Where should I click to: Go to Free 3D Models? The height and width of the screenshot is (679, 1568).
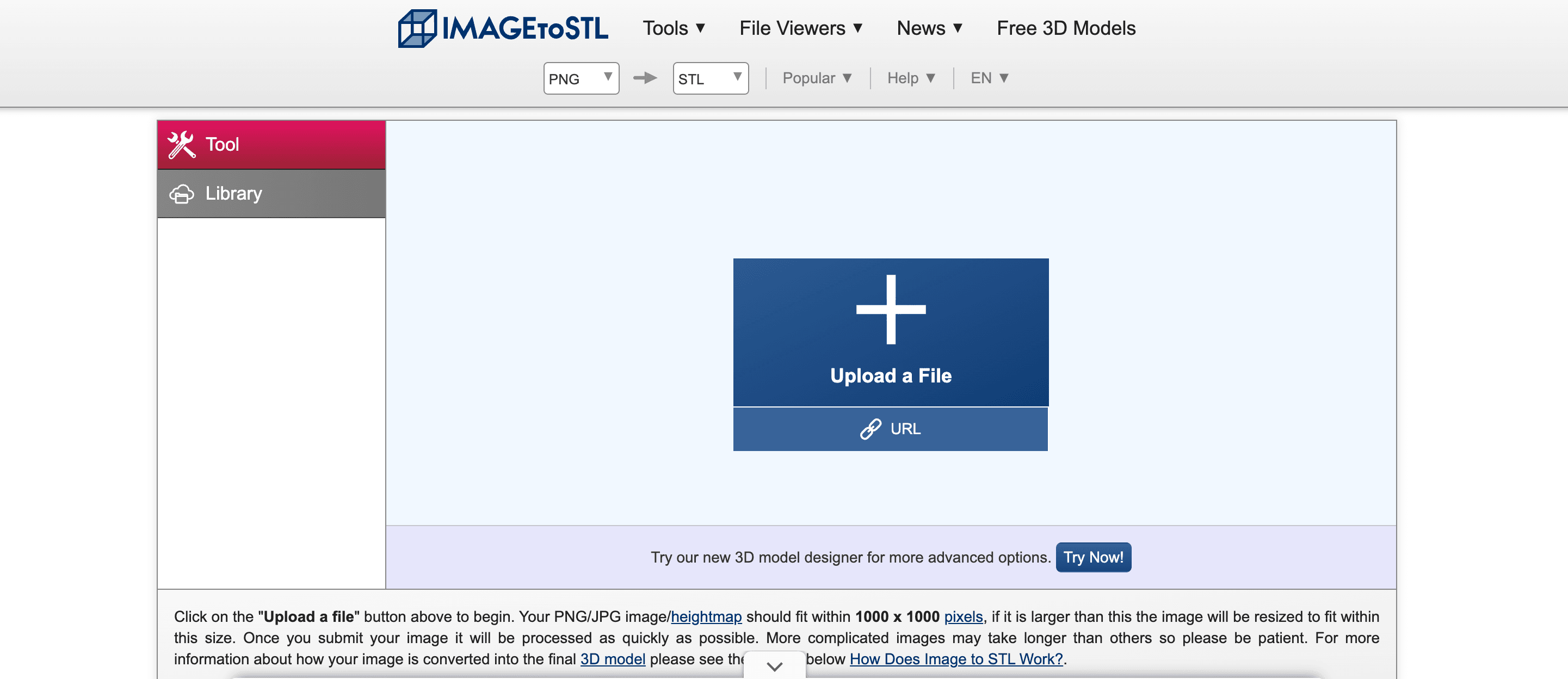(1066, 28)
